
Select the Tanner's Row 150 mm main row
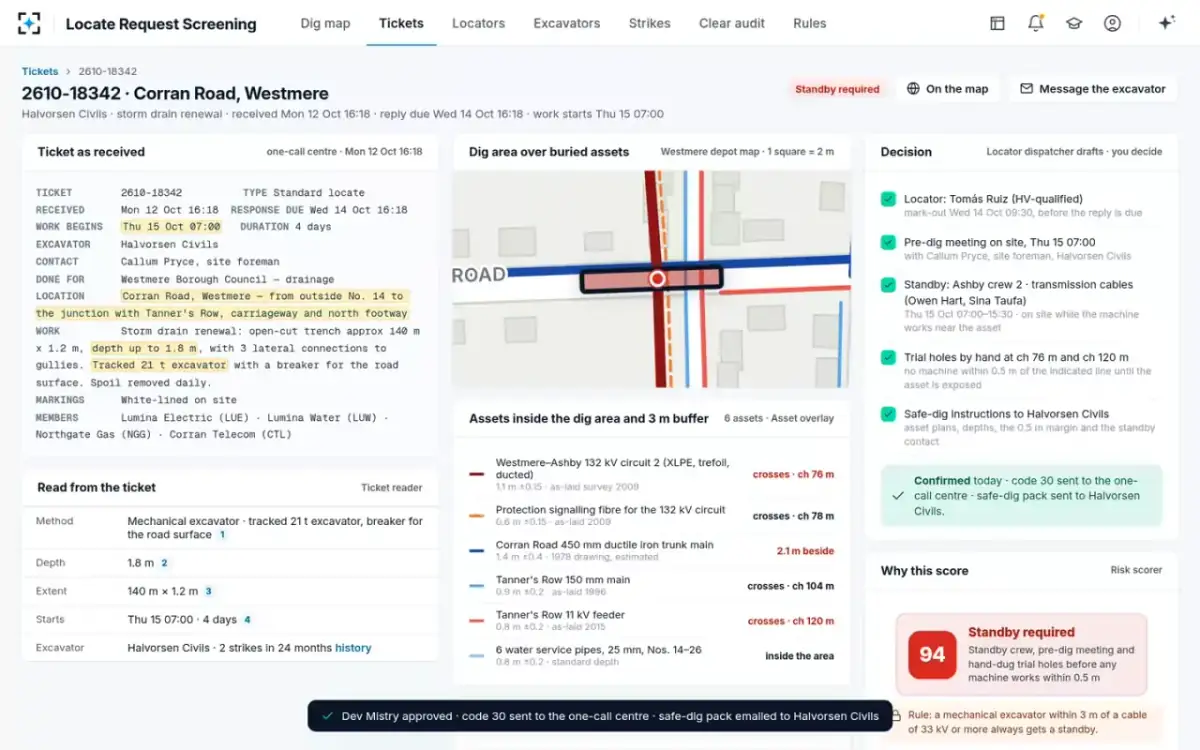pyautogui.click(x=652, y=586)
